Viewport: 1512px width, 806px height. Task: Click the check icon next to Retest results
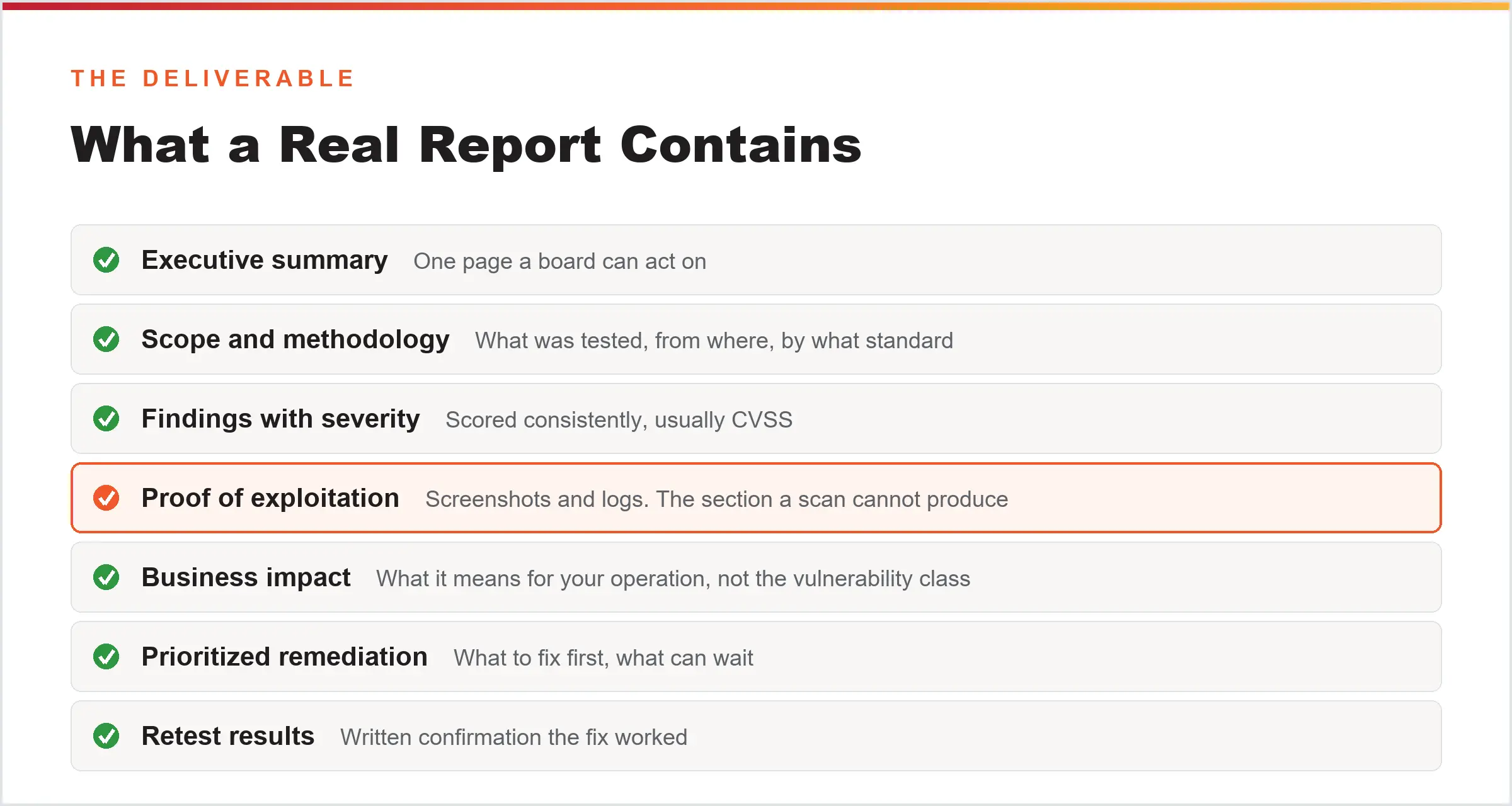[x=106, y=736]
